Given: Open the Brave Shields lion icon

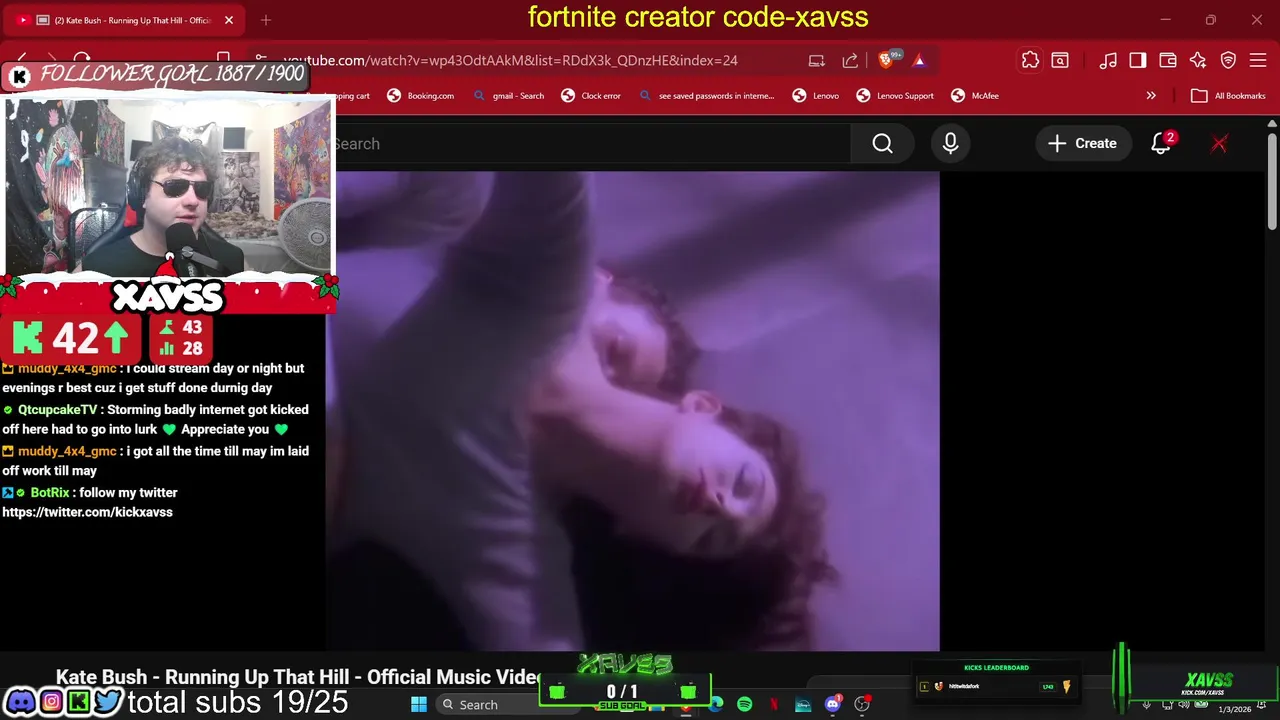Looking at the screenshot, I should (x=886, y=60).
